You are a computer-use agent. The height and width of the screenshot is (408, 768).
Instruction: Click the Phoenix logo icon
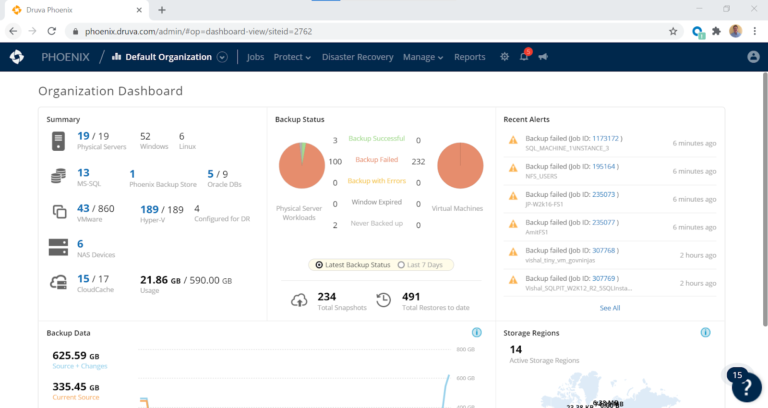pos(16,57)
